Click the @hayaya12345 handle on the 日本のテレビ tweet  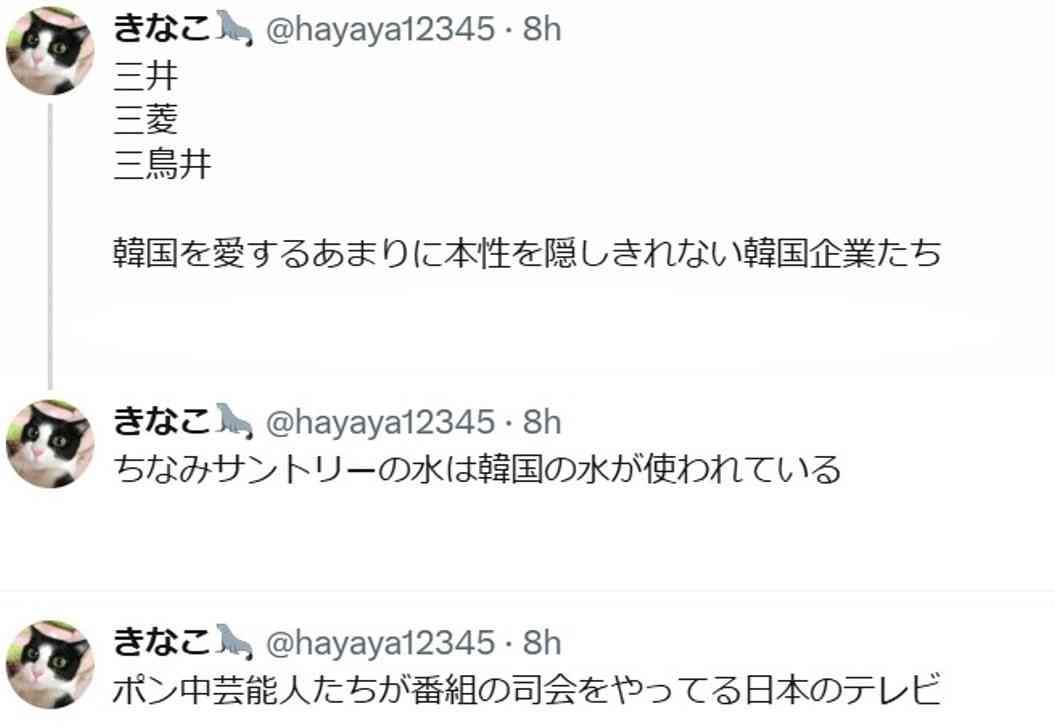(x=381, y=643)
